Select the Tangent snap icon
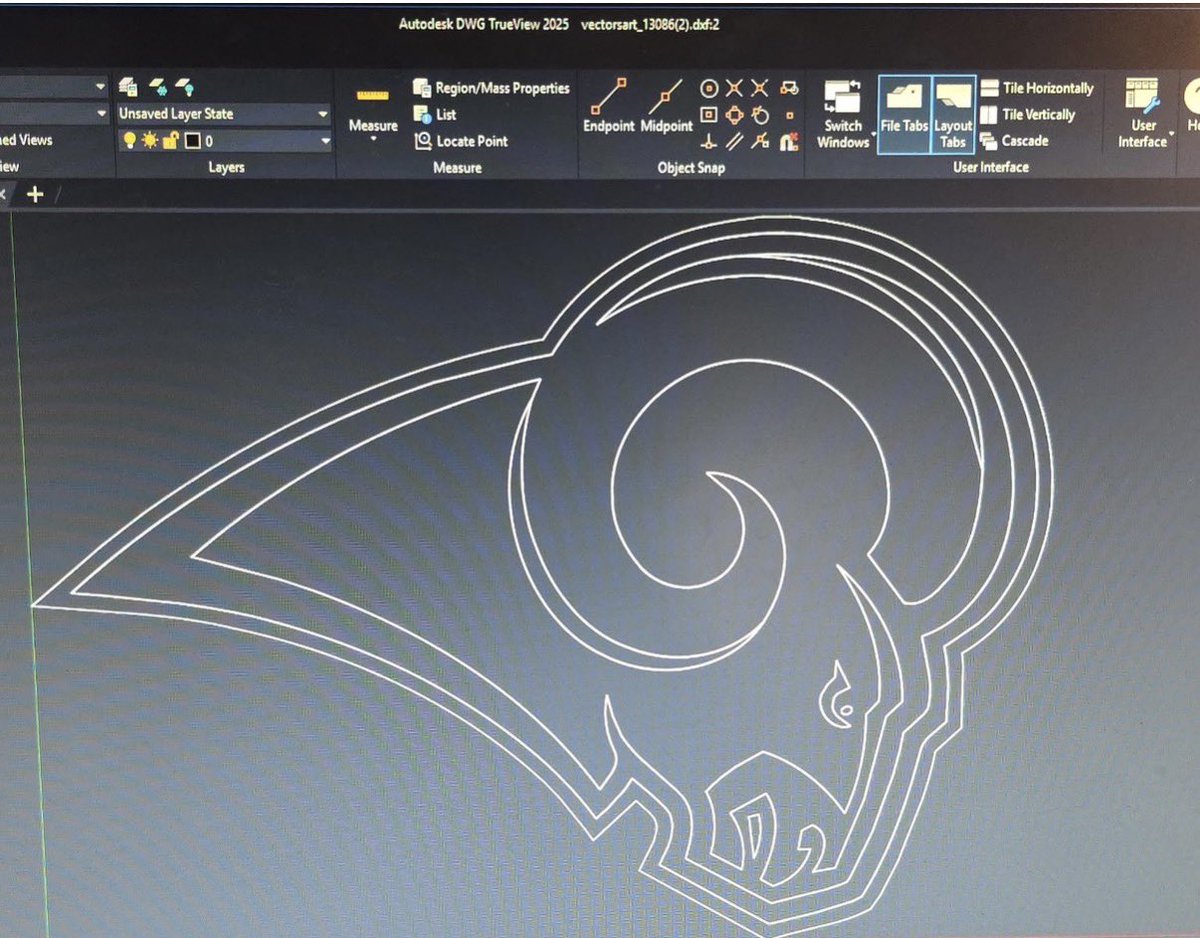 click(x=761, y=115)
